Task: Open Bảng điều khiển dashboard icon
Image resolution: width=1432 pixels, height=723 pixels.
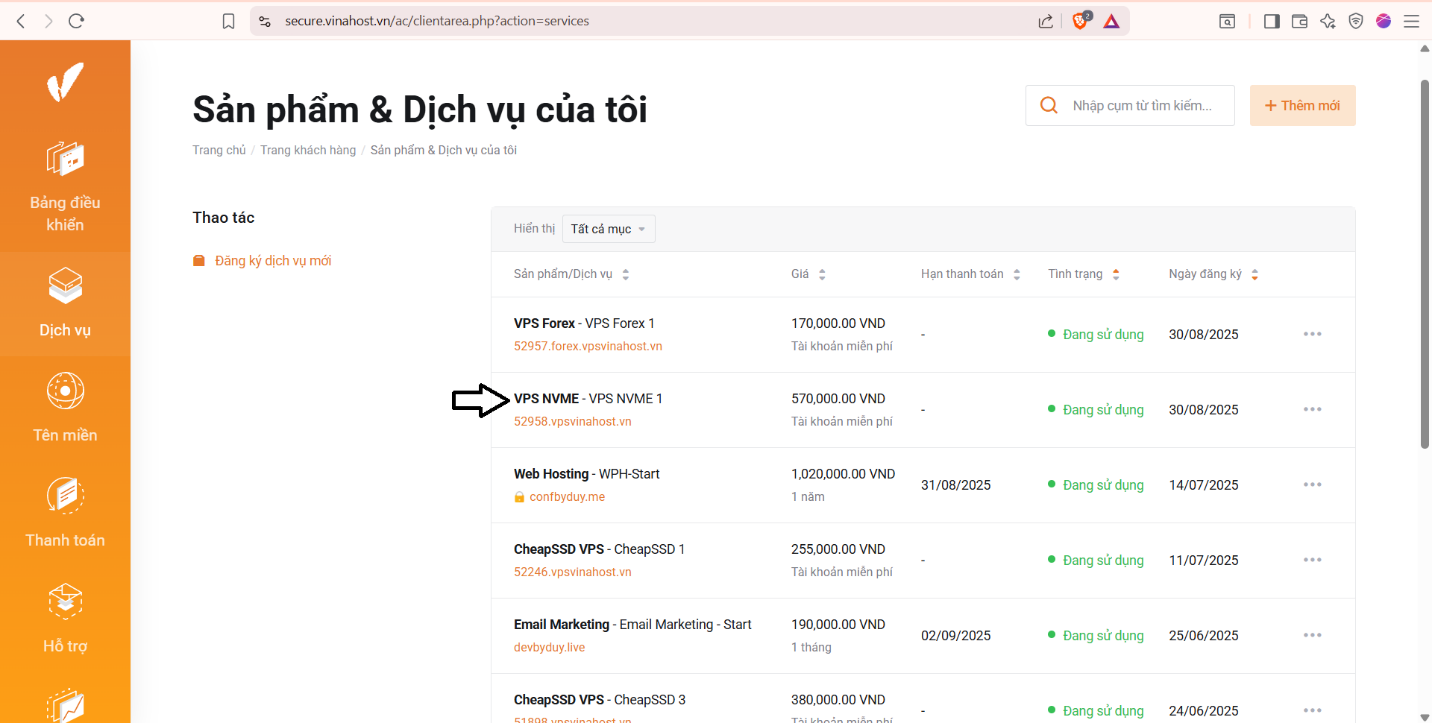Action: tap(65, 159)
